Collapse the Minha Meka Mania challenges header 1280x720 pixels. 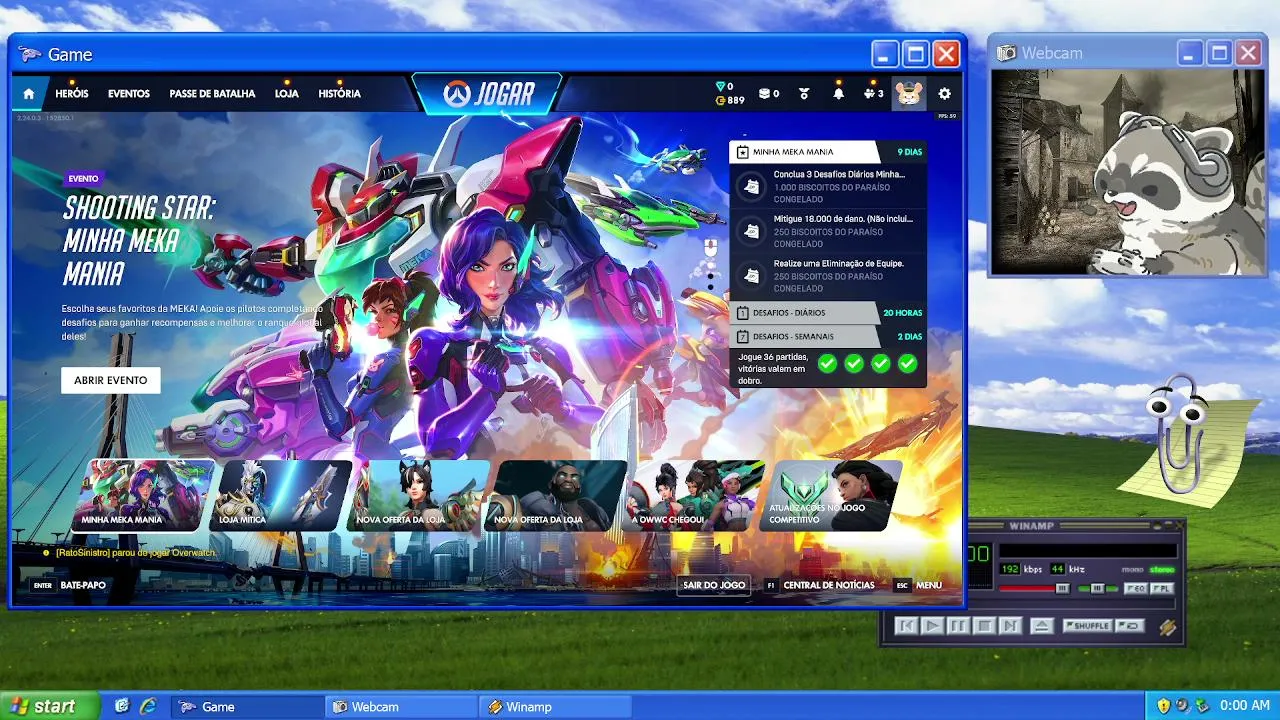827,152
